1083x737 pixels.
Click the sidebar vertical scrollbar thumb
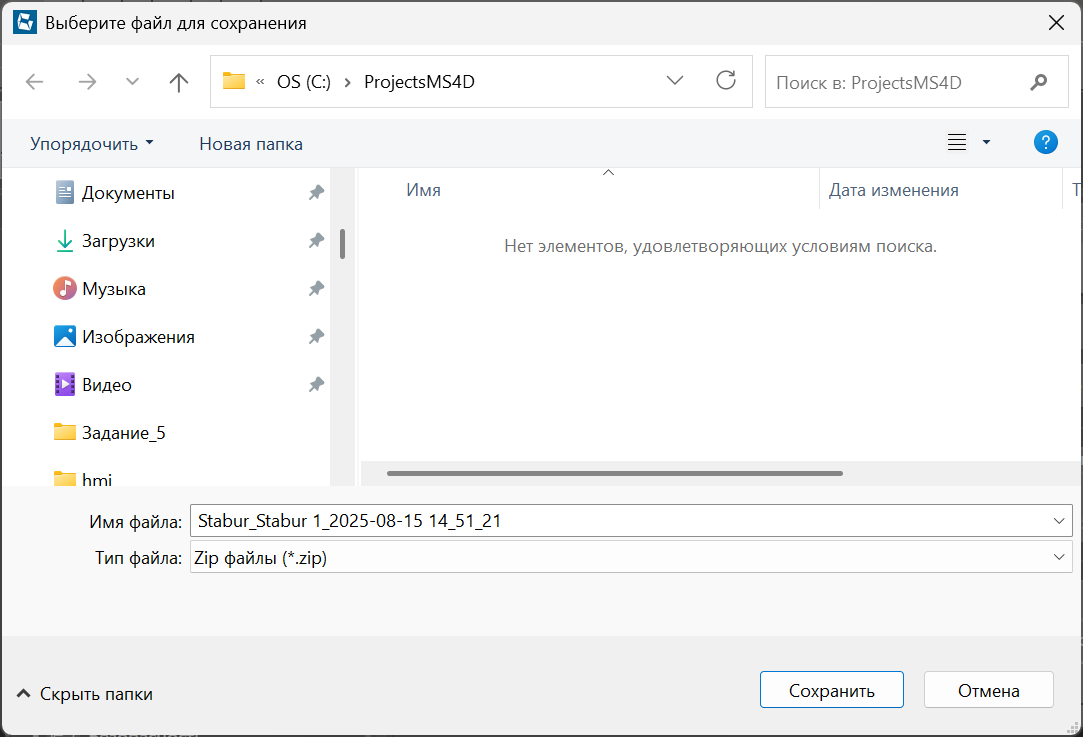[343, 244]
